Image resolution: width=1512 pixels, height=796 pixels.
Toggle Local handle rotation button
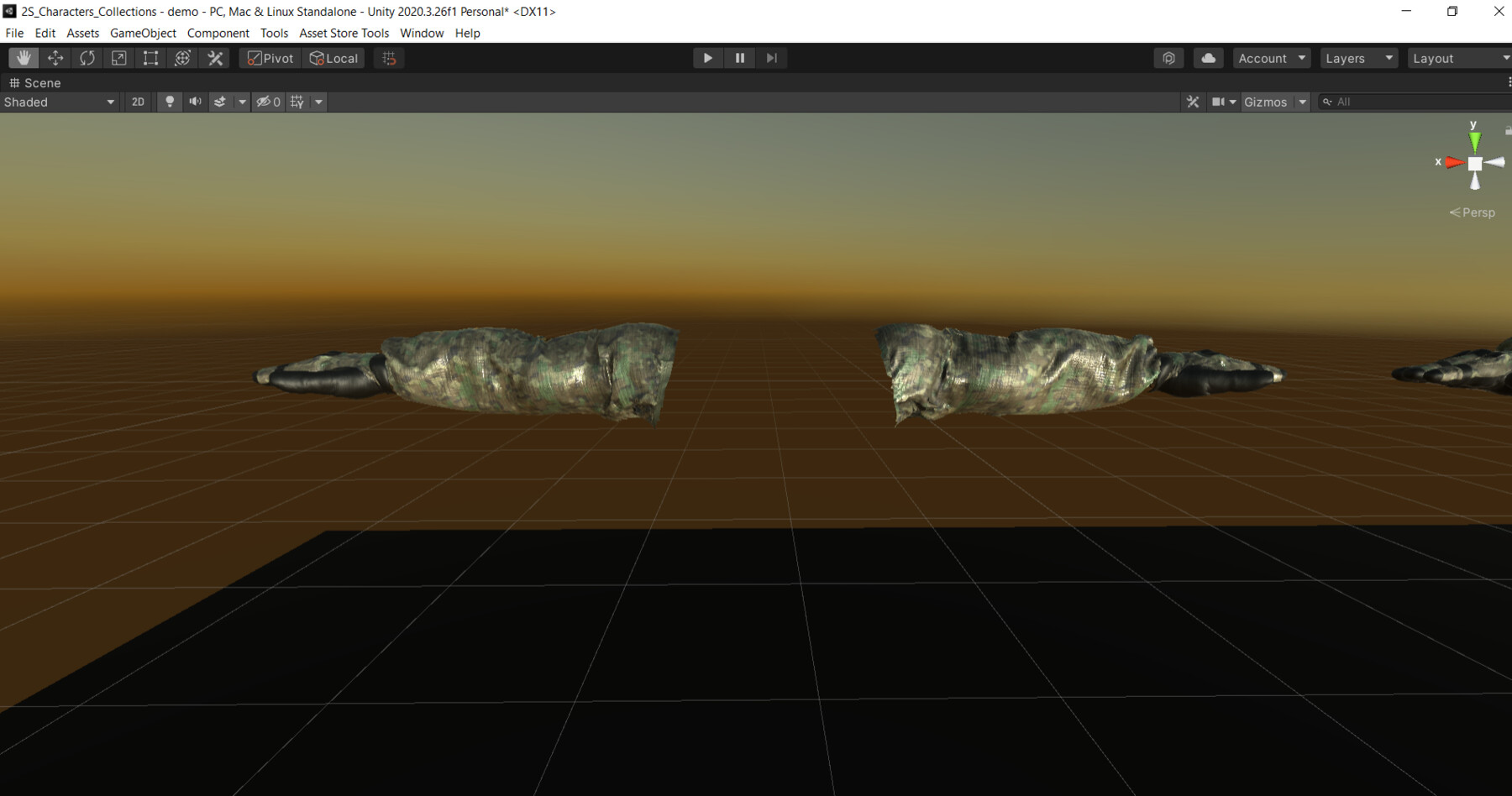coord(334,58)
